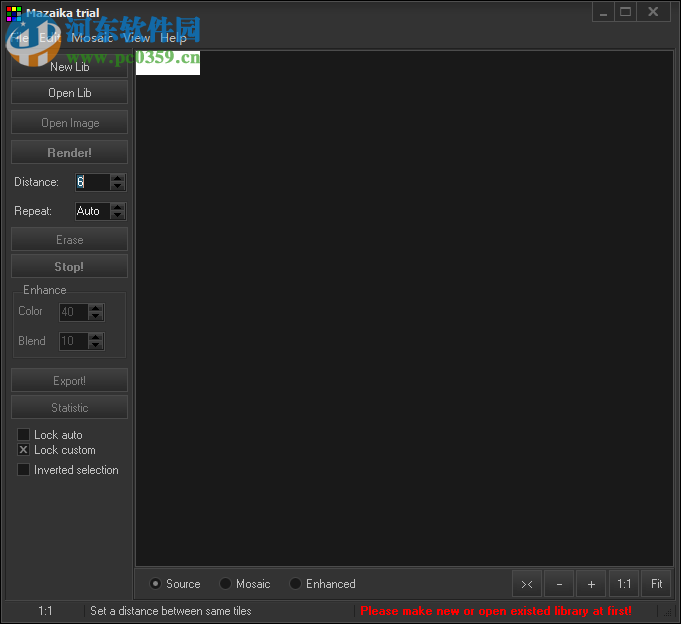Click the red library warning message
The width and height of the screenshot is (681, 624).
(x=496, y=611)
